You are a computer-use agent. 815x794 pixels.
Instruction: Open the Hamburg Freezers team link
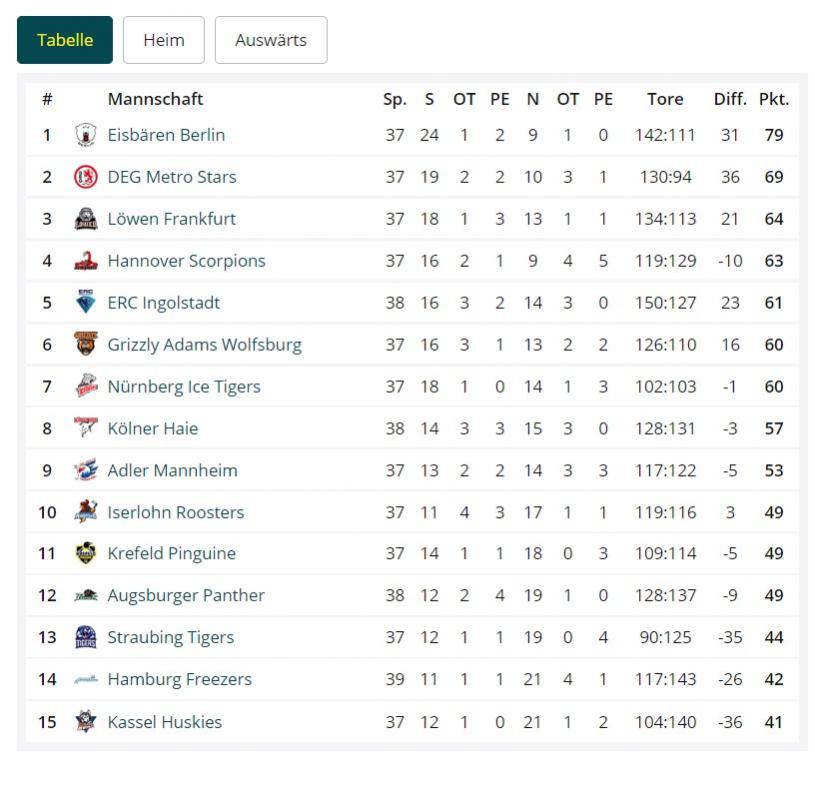click(x=180, y=679)
